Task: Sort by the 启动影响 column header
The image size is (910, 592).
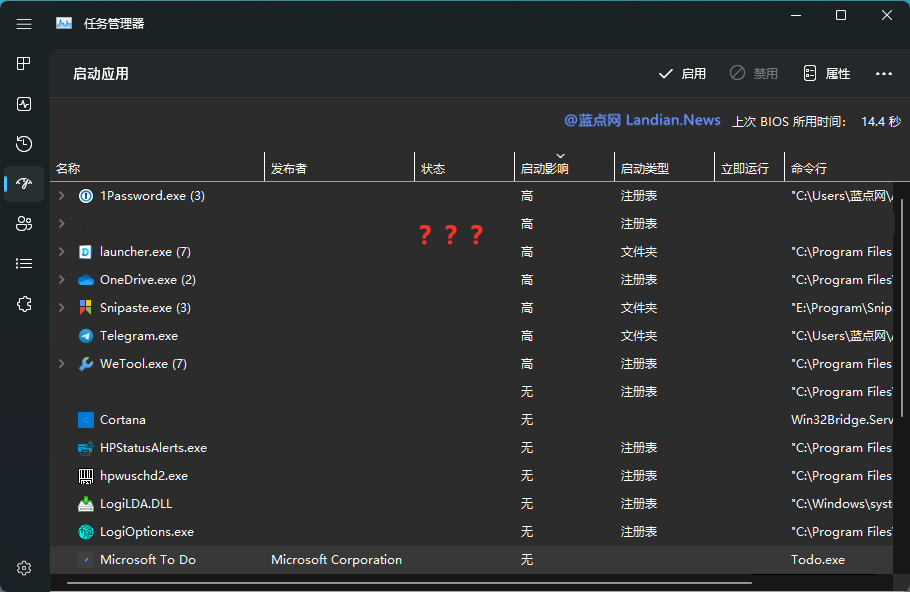Action: coord(546,167)
